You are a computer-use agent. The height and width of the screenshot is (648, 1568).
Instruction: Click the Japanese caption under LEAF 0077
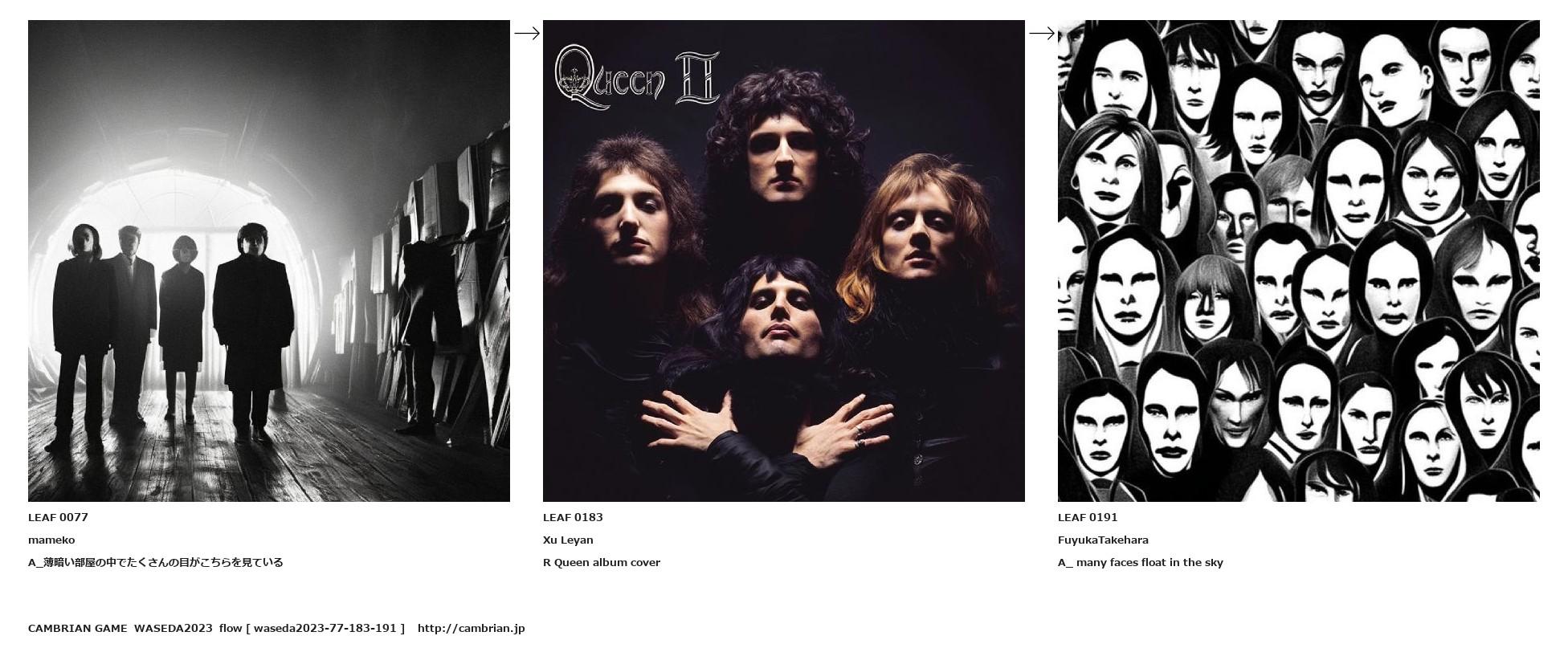click(x=156, y=562)
